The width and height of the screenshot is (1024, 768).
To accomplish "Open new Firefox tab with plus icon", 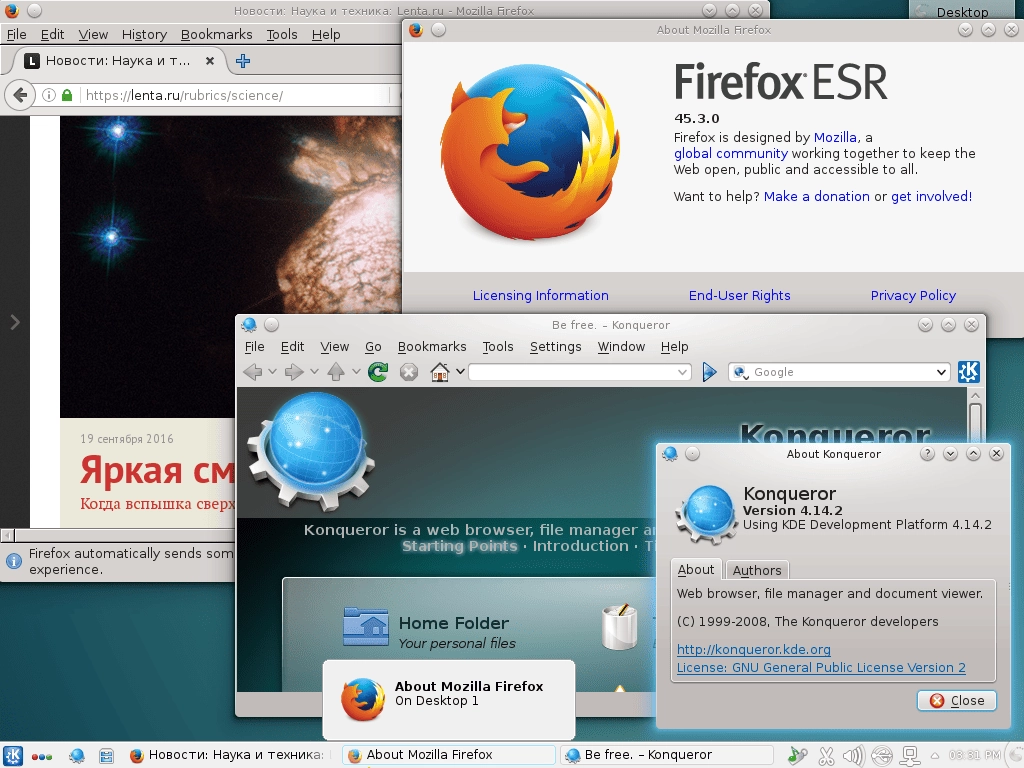I will tap(243, 61).
